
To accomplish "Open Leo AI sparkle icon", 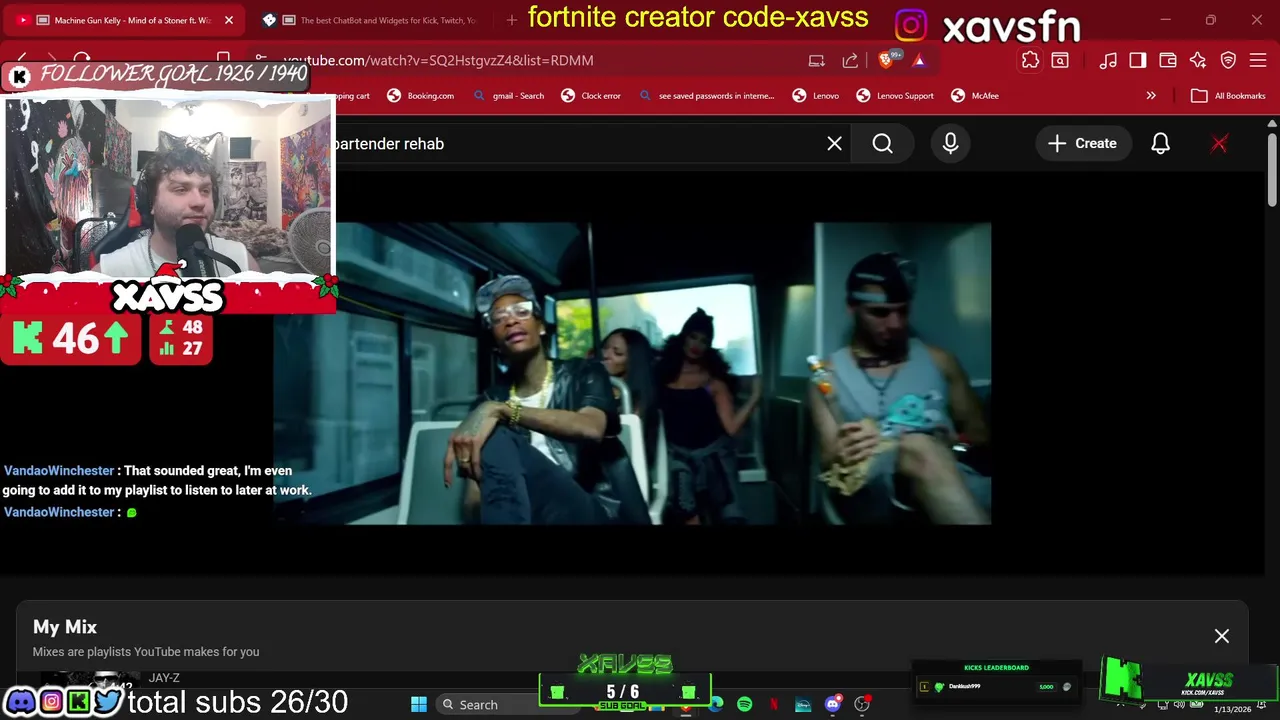I will click(x=1198, y=61).
